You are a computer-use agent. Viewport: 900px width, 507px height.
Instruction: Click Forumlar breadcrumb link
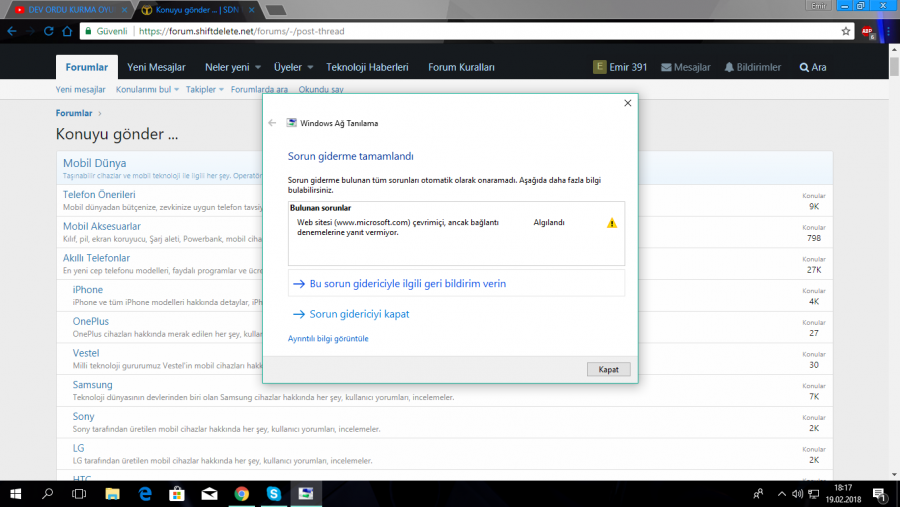[74, 113]
